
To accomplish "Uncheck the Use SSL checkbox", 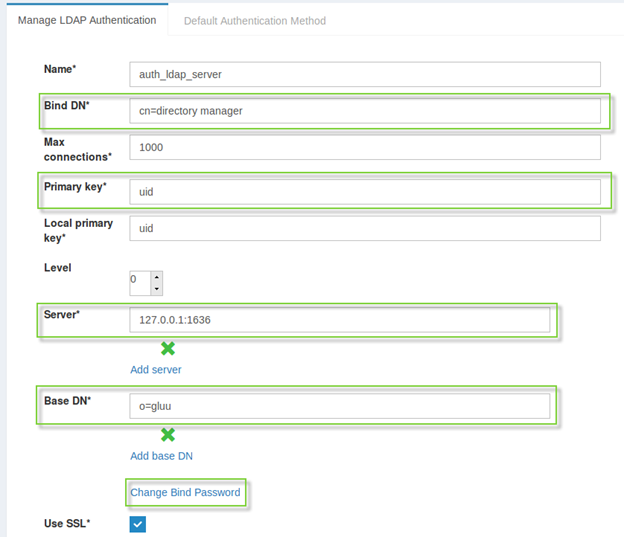I will coord(138,524).
